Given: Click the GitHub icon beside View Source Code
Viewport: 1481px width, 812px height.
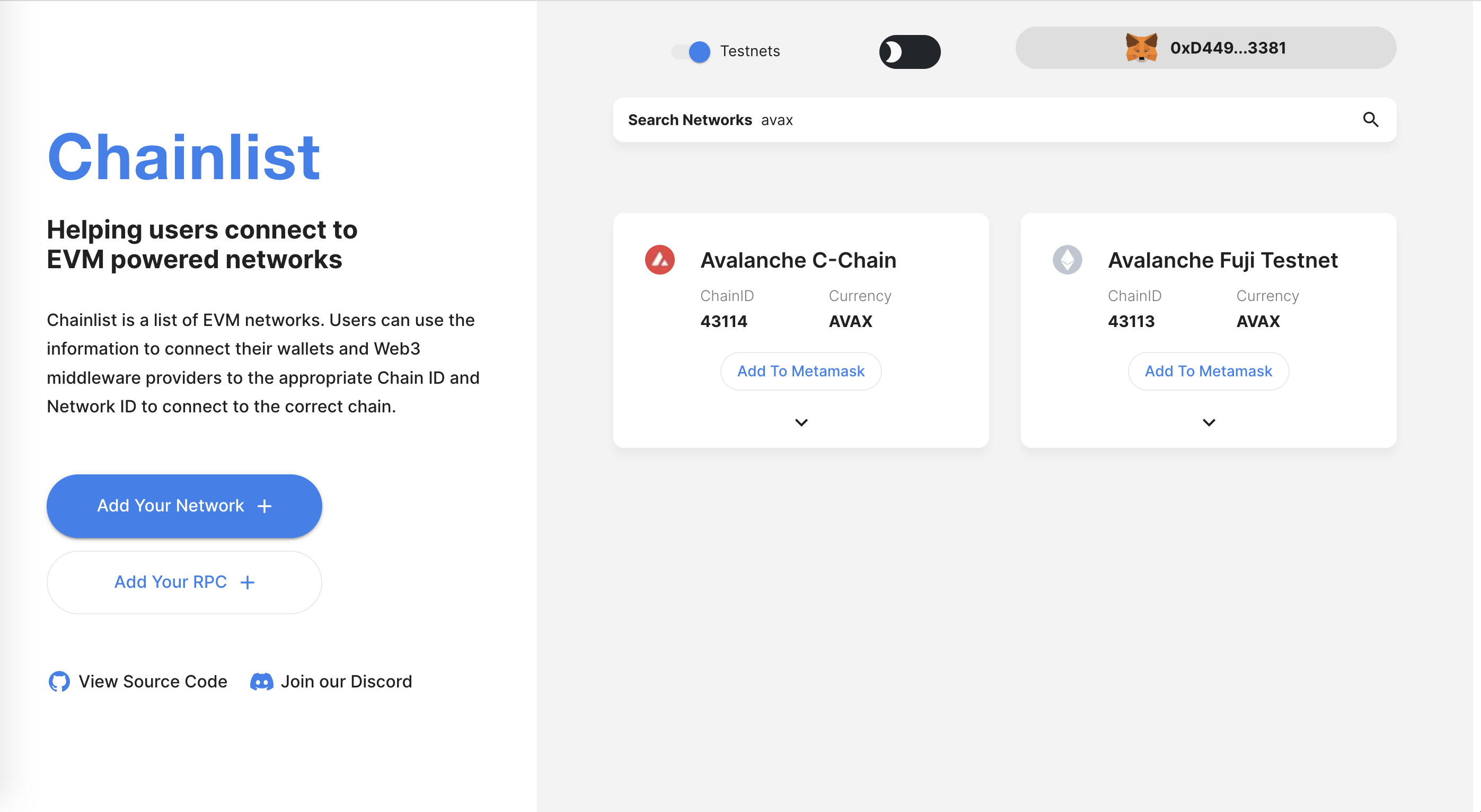Looking at the screenshot, I should (59, 682).
